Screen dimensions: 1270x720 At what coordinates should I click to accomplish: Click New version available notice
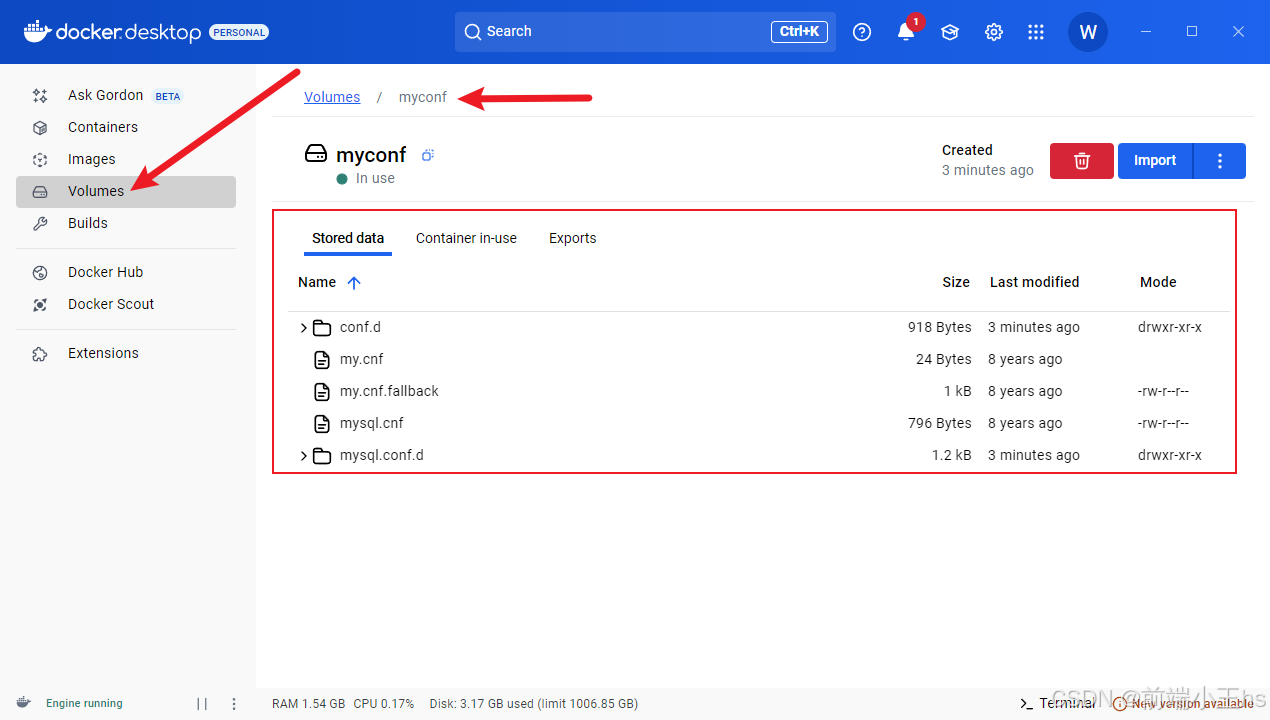click(x=1183, y=704)
